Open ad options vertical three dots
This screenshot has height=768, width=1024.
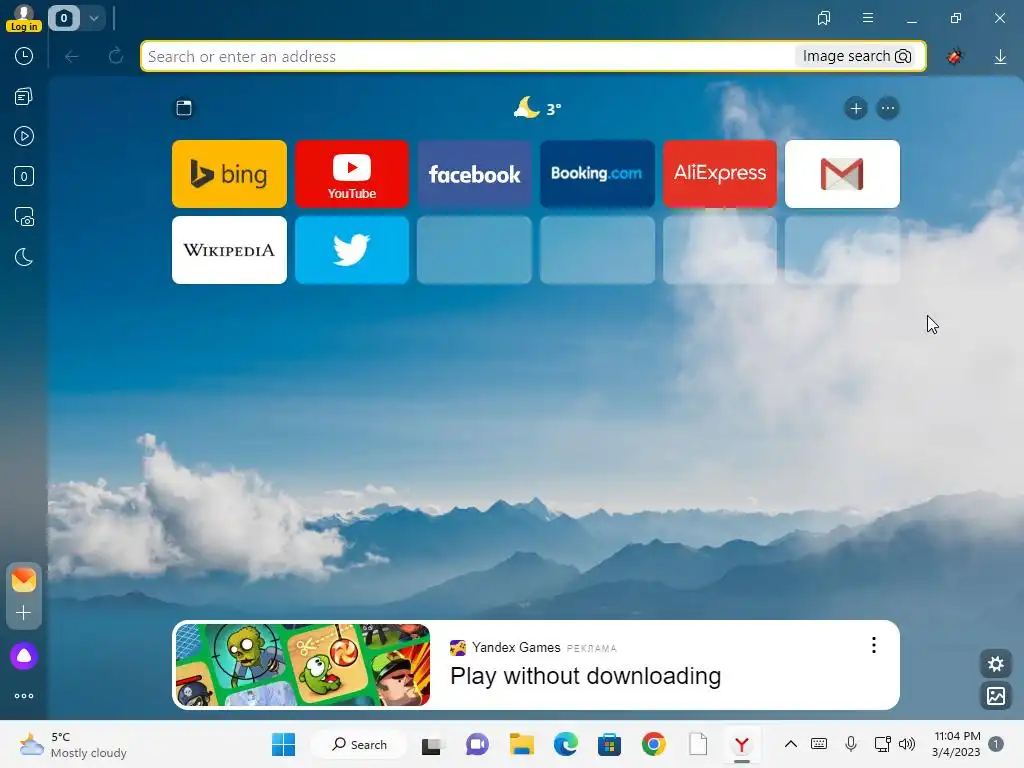(x=874, y=645)
